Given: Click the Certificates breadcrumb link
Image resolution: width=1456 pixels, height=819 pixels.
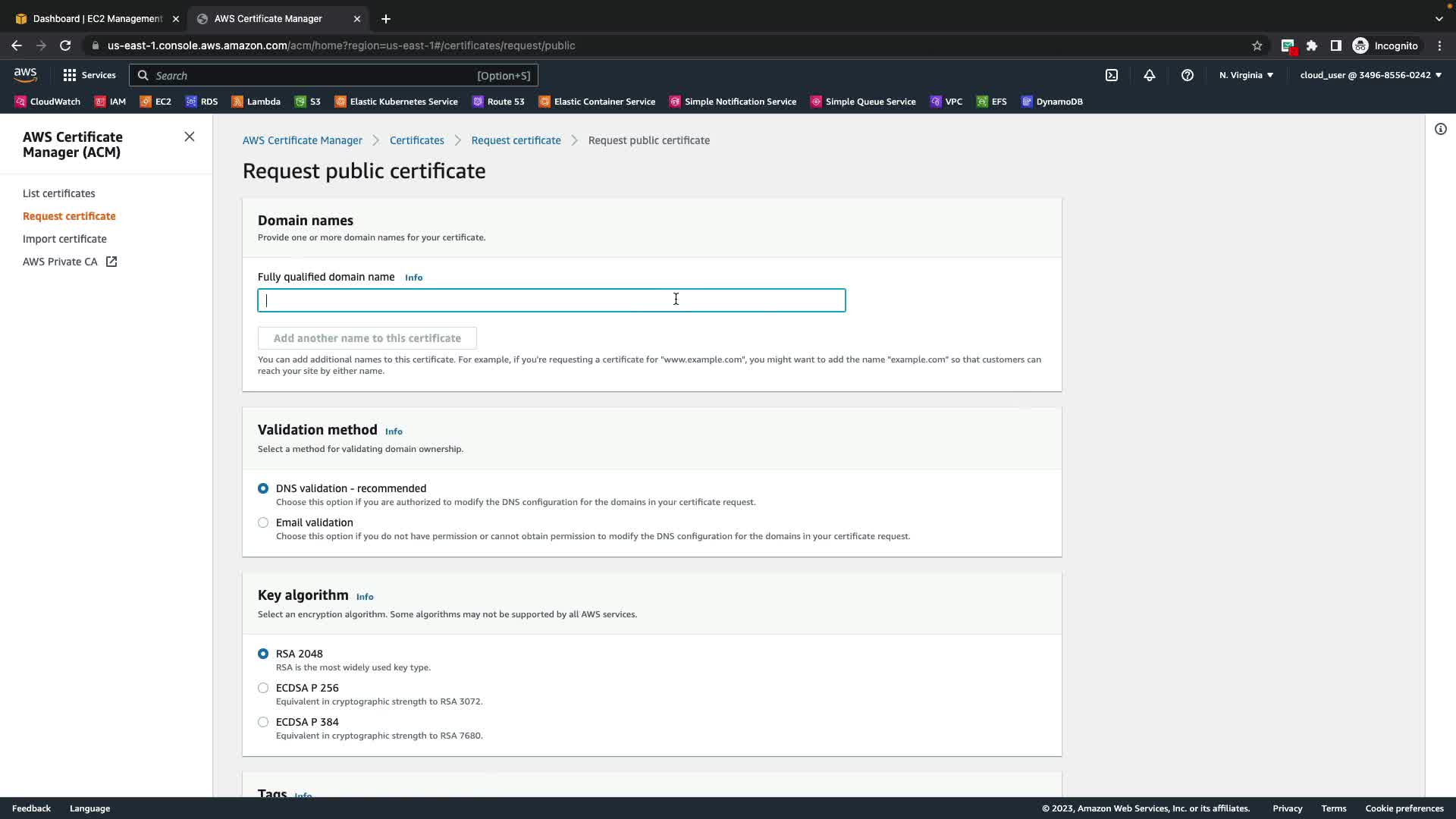Looking at the screenshot, I should 416,140.
